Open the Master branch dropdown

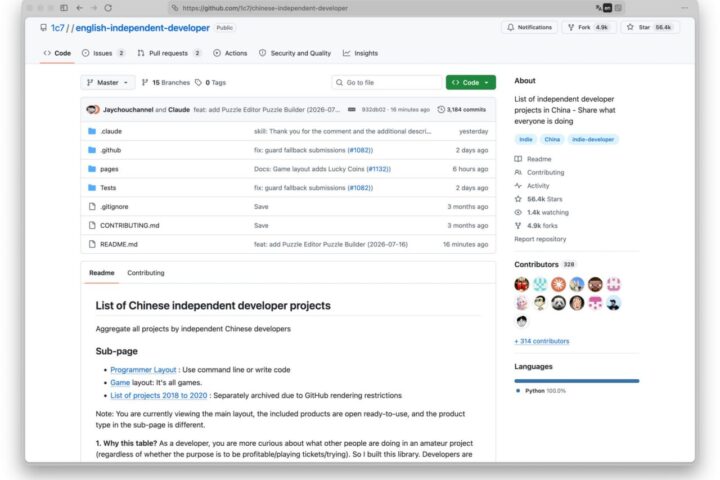pyautogui.click(x=108, y=83)
